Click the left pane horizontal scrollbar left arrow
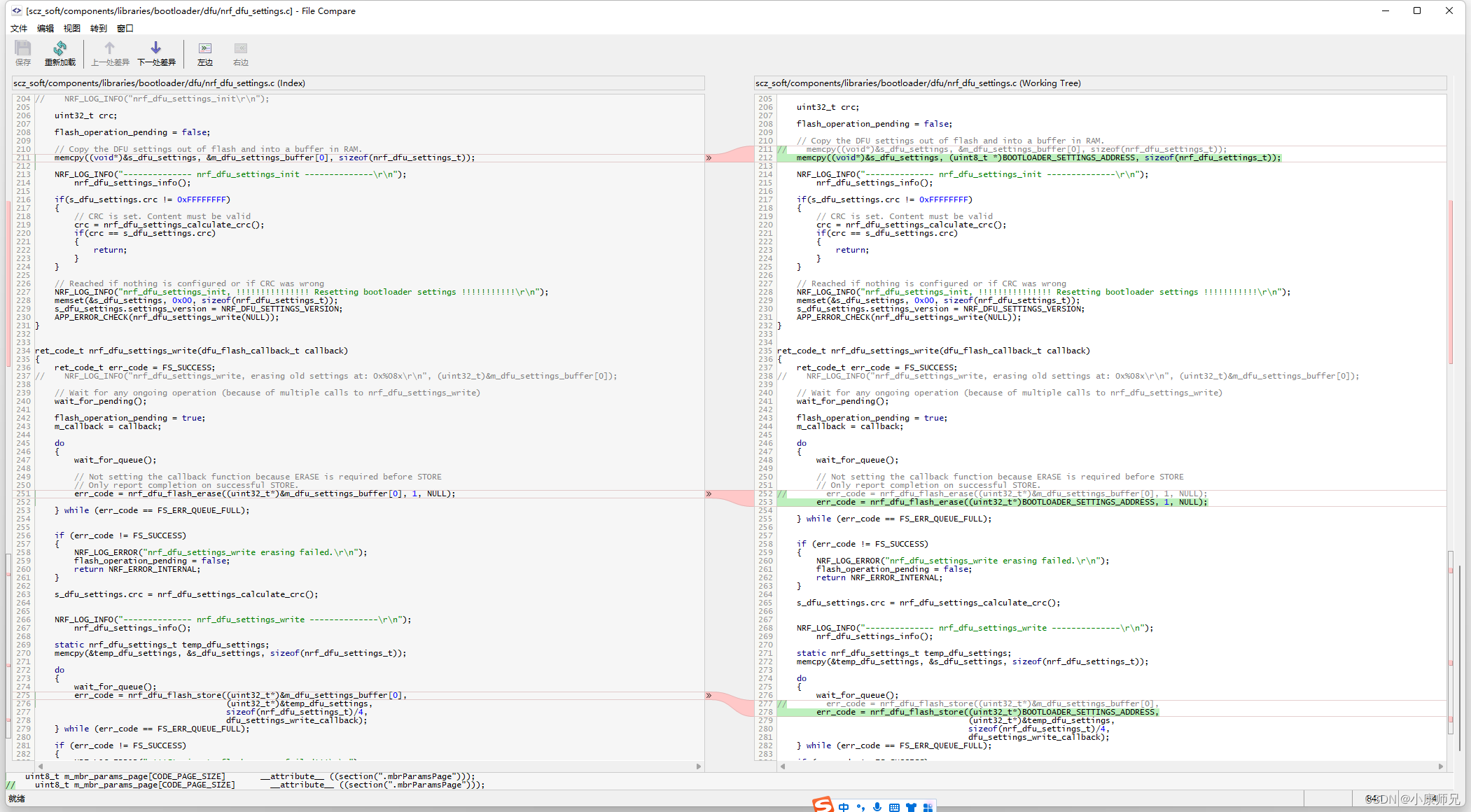Screen dimensions: 1471x812 tap(41, 766)
